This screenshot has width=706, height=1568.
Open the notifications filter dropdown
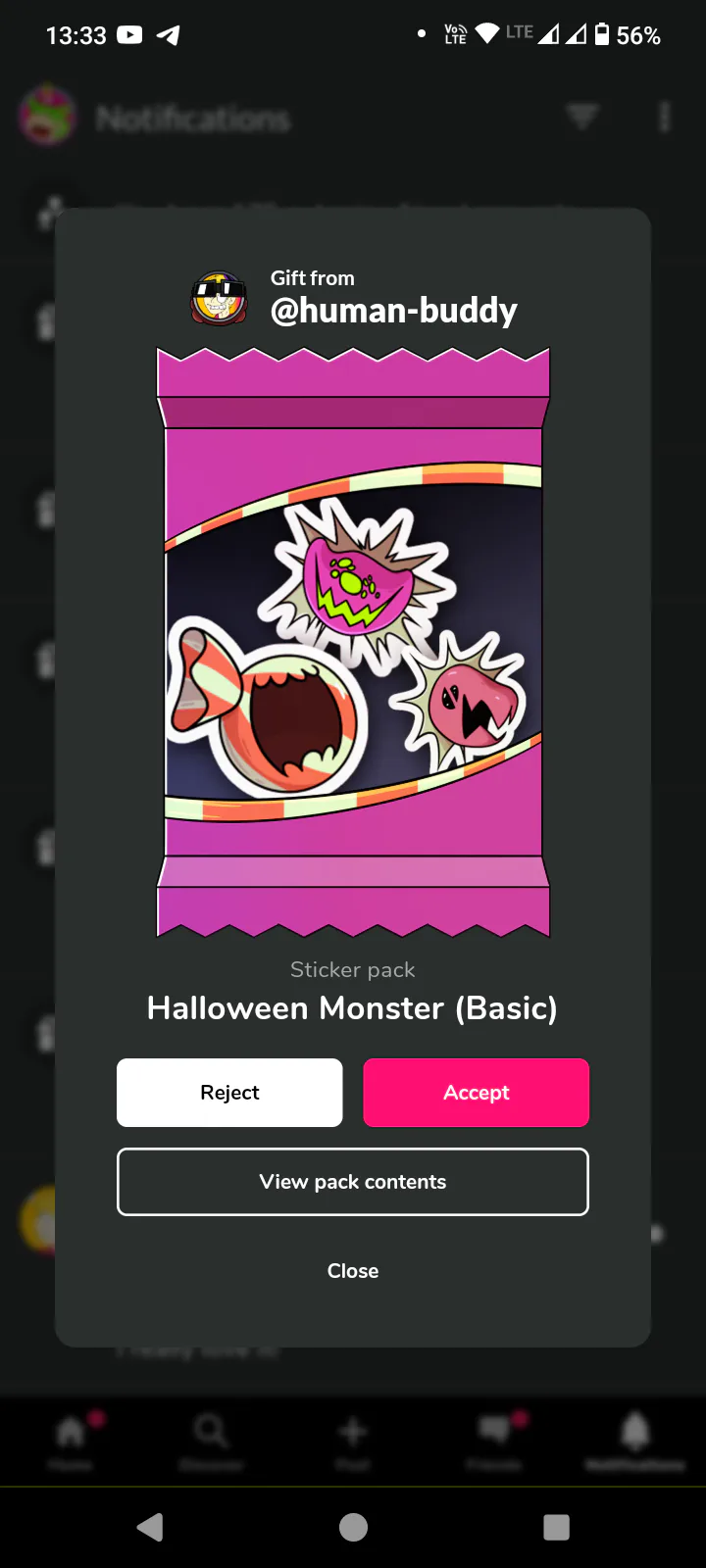582,118
